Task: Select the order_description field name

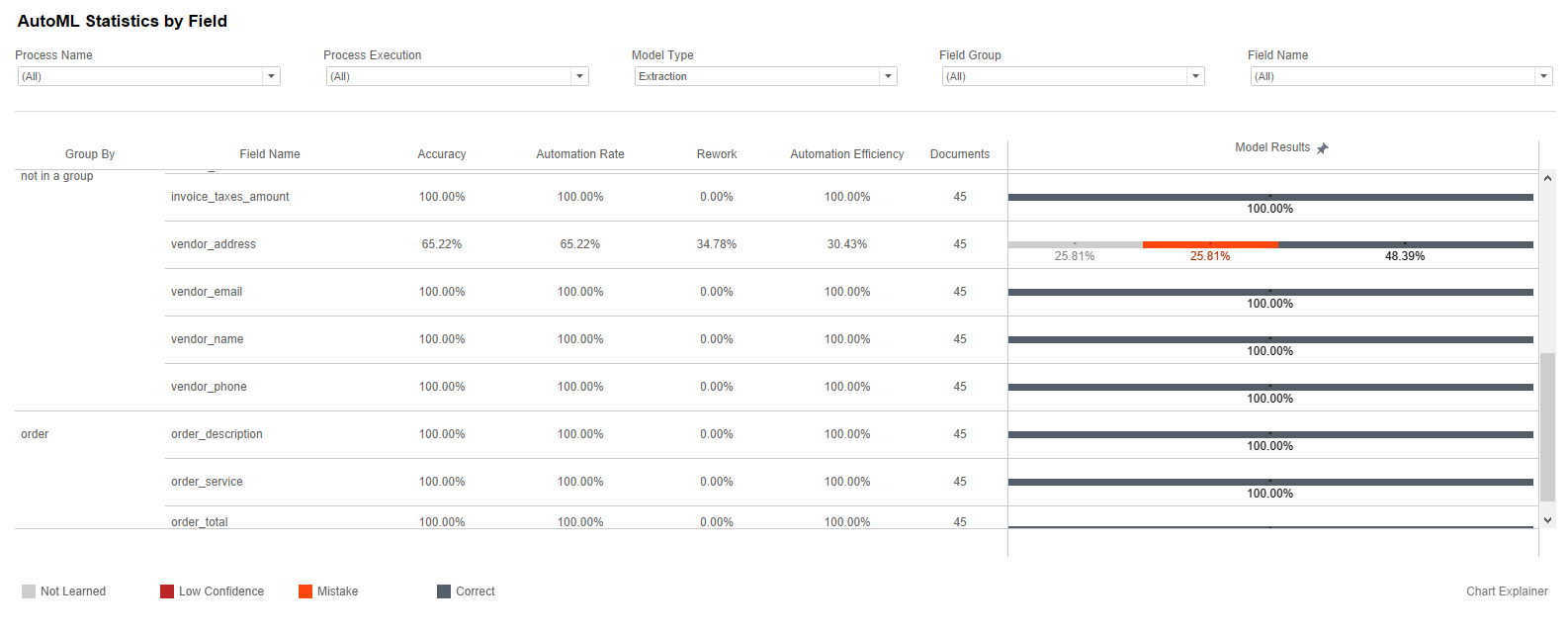Action: pos(217,434)
